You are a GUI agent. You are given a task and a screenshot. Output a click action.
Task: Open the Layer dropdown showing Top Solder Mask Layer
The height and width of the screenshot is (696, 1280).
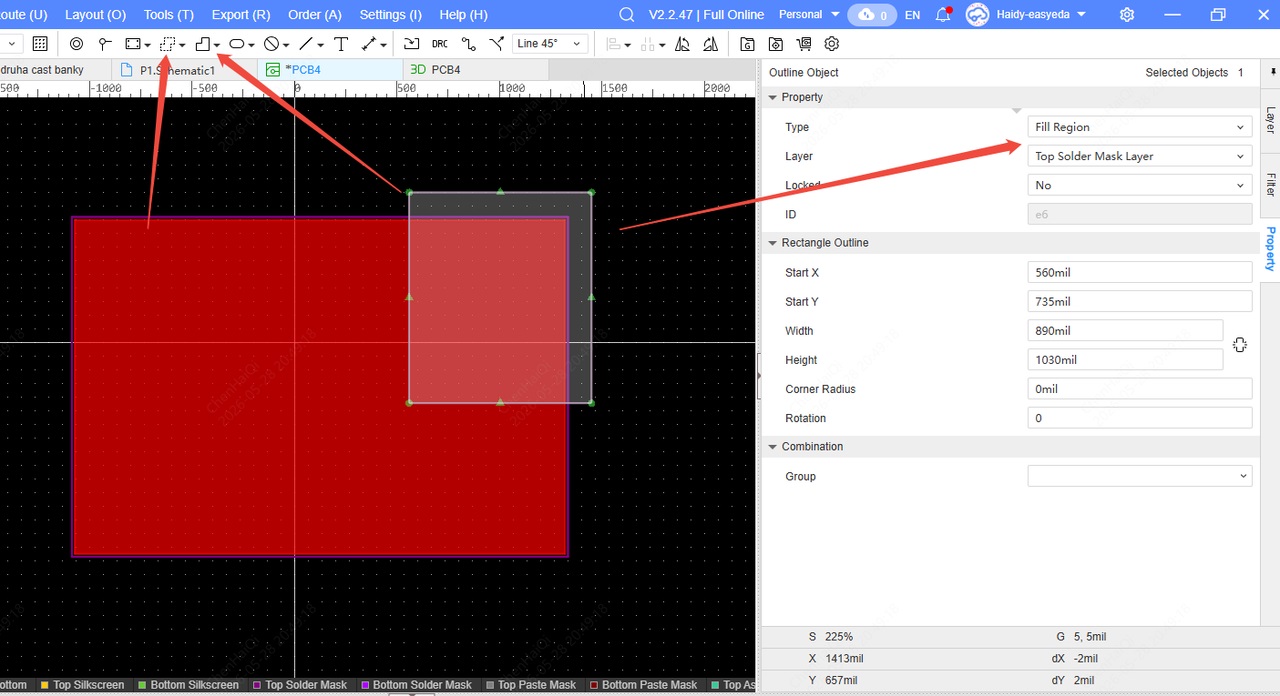(x=1140, y=156)
